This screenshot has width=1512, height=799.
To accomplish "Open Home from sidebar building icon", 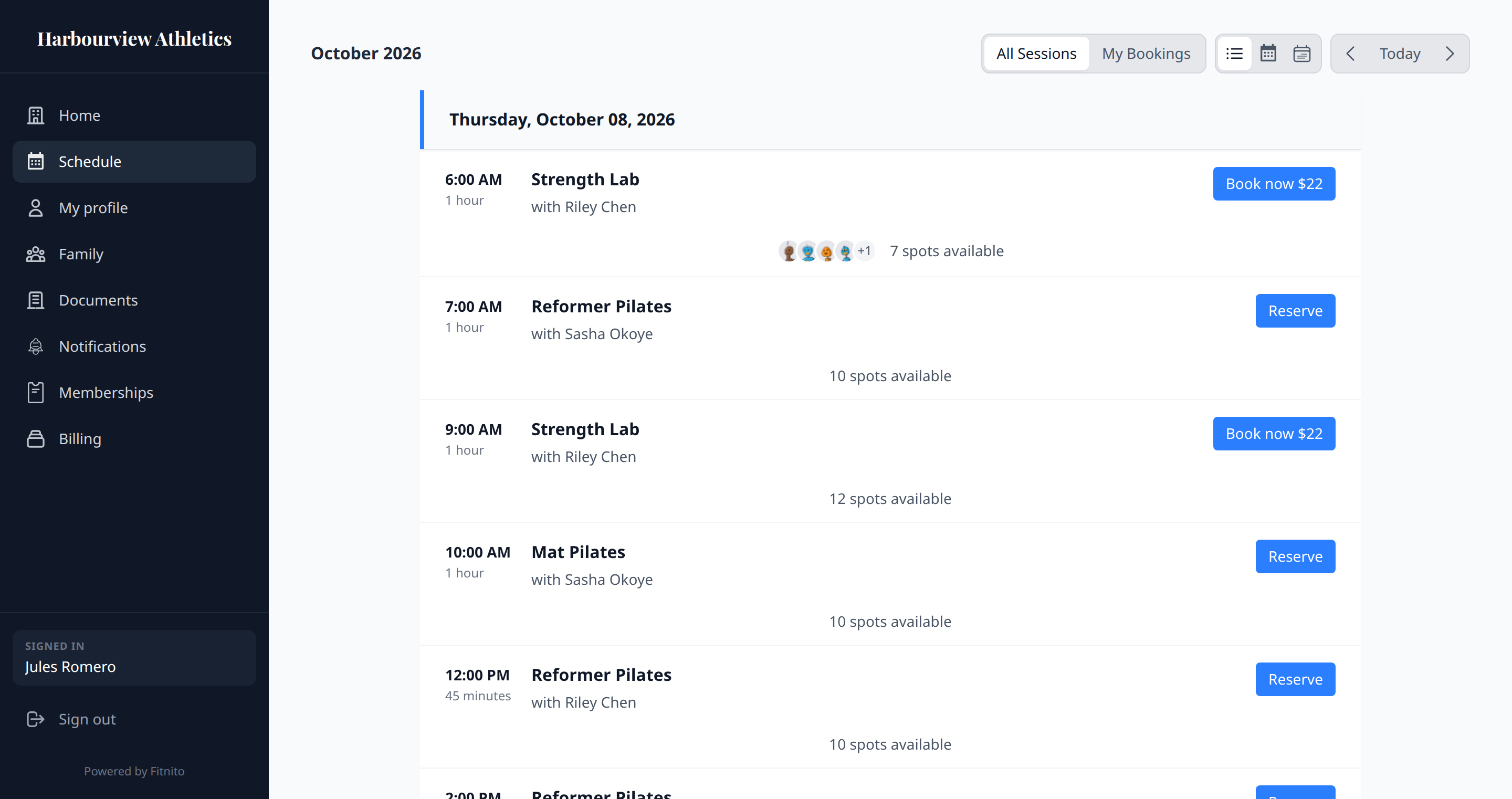I will click(36, 115).
